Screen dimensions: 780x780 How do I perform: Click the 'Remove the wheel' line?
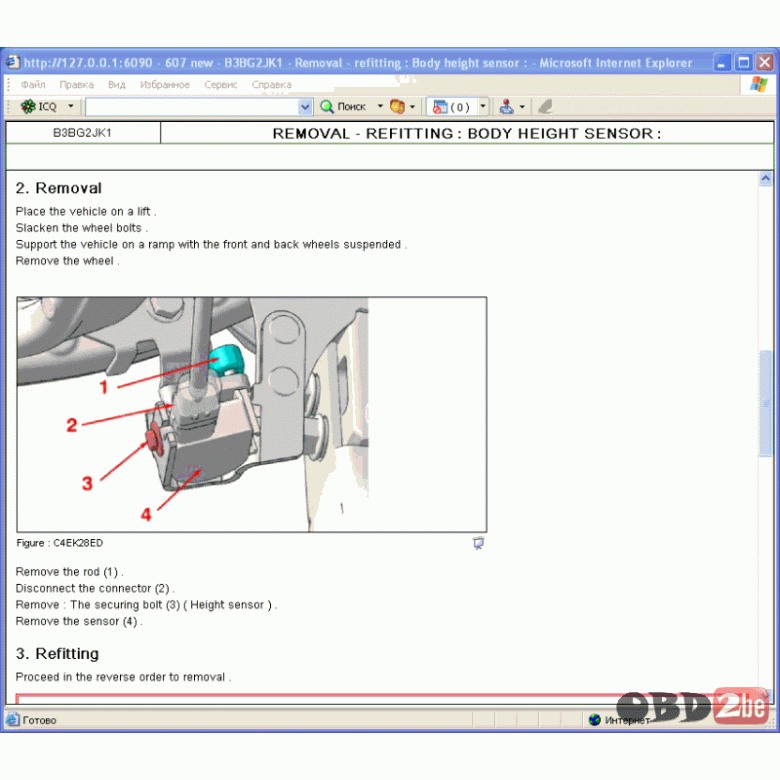68,261
